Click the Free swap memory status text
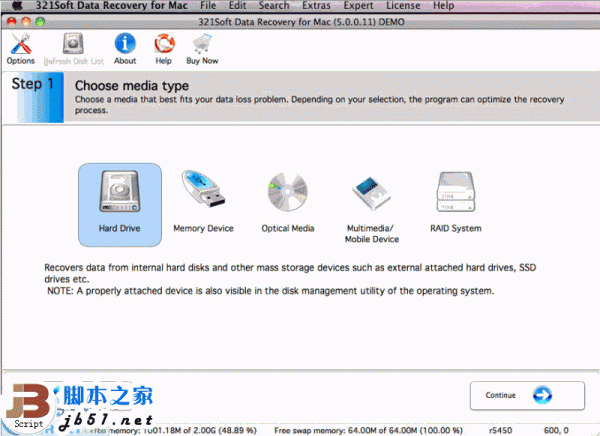The image size is (600, 436). click(368, 431)
